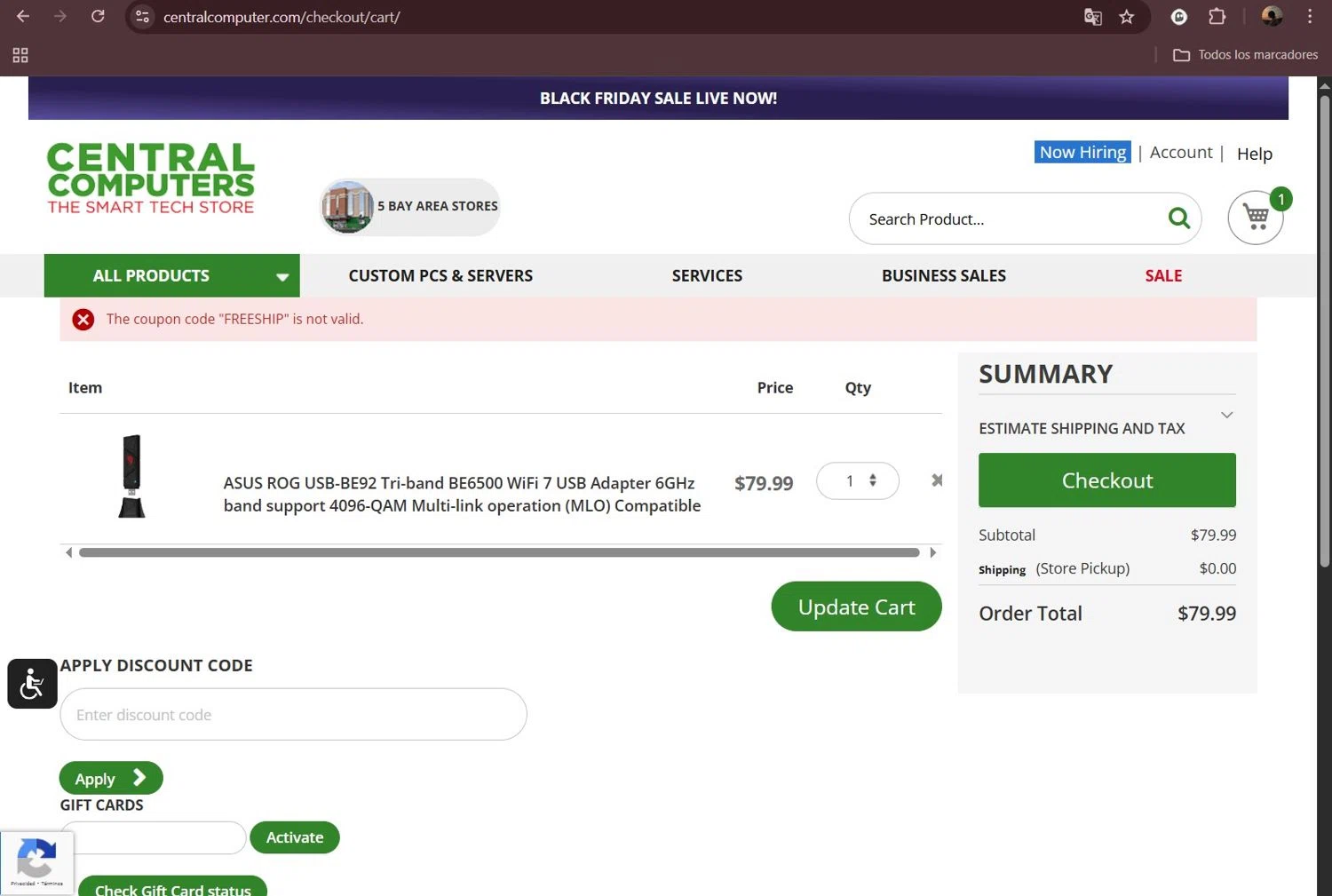Click the Subtotal amount $79.99
This screenshot has height=896, width=1332.
1213,535
